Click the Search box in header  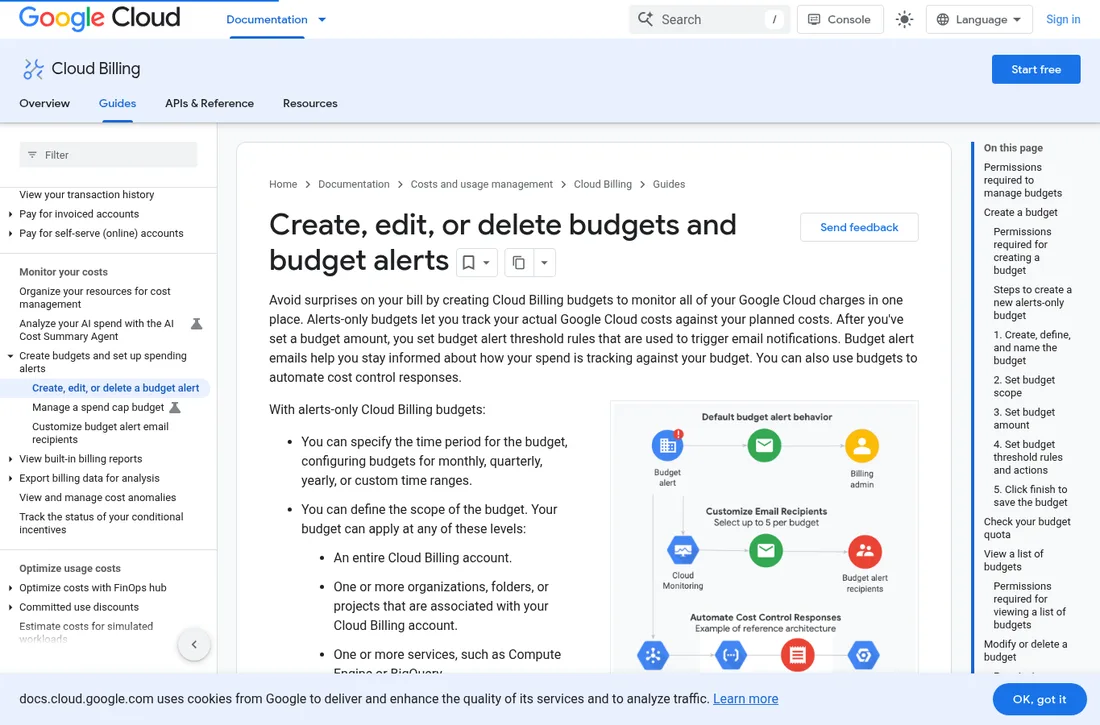[709, 20]
